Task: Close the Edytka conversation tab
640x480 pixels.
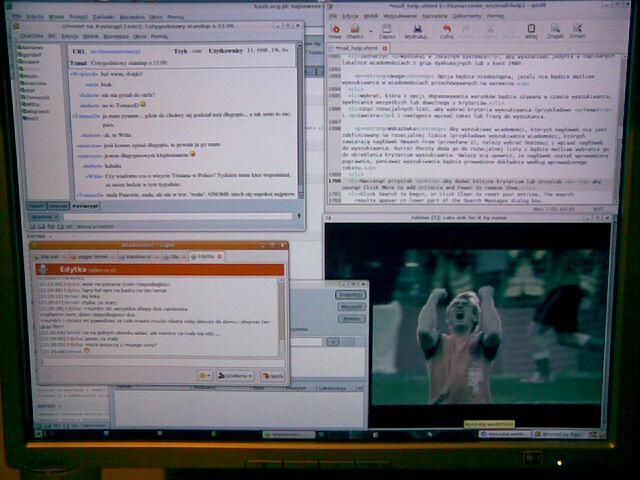Action: coord(220,256)
